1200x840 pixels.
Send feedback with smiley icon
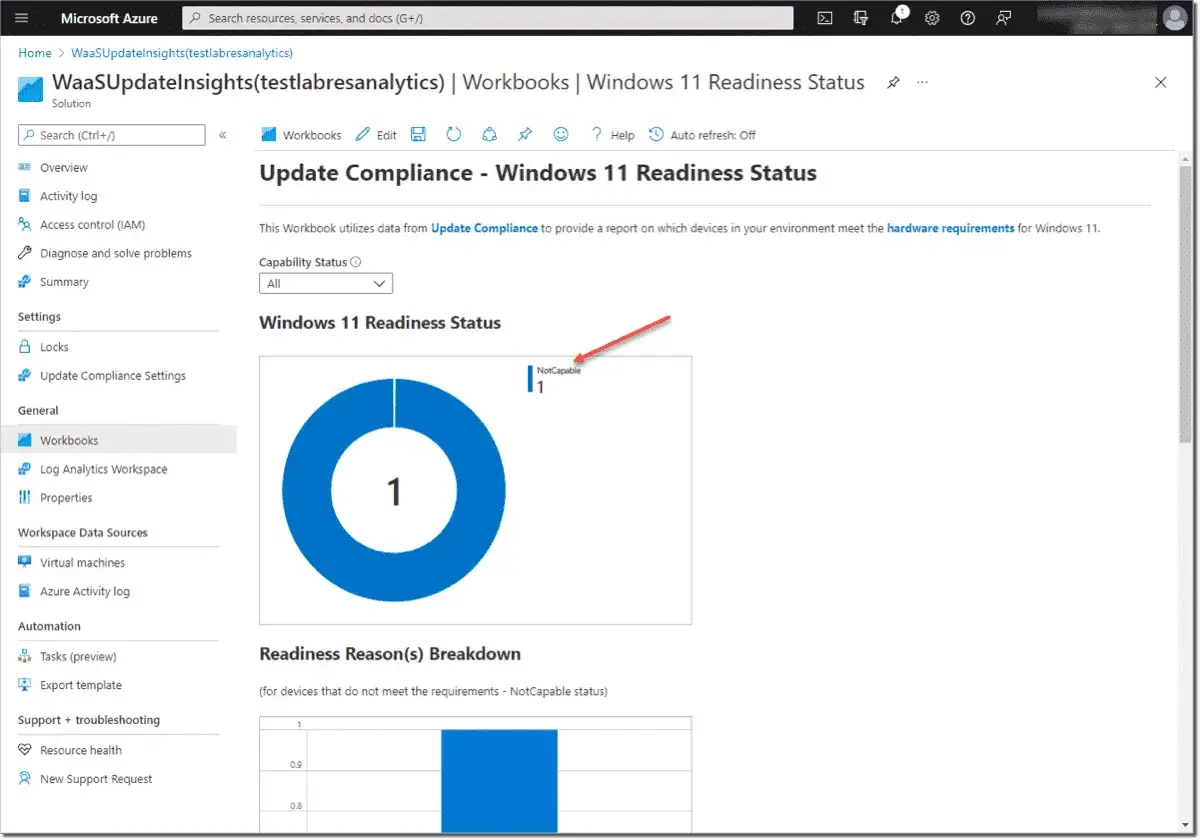tap(561, 135)
